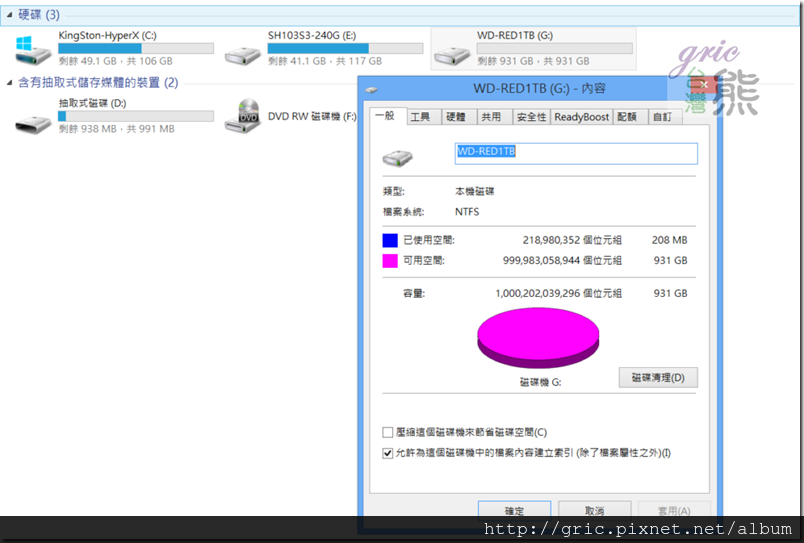The height and width of the screenshot is (543, 804).
Task: Click the 本機磁碟 type value
Action: tap(474, 191)
